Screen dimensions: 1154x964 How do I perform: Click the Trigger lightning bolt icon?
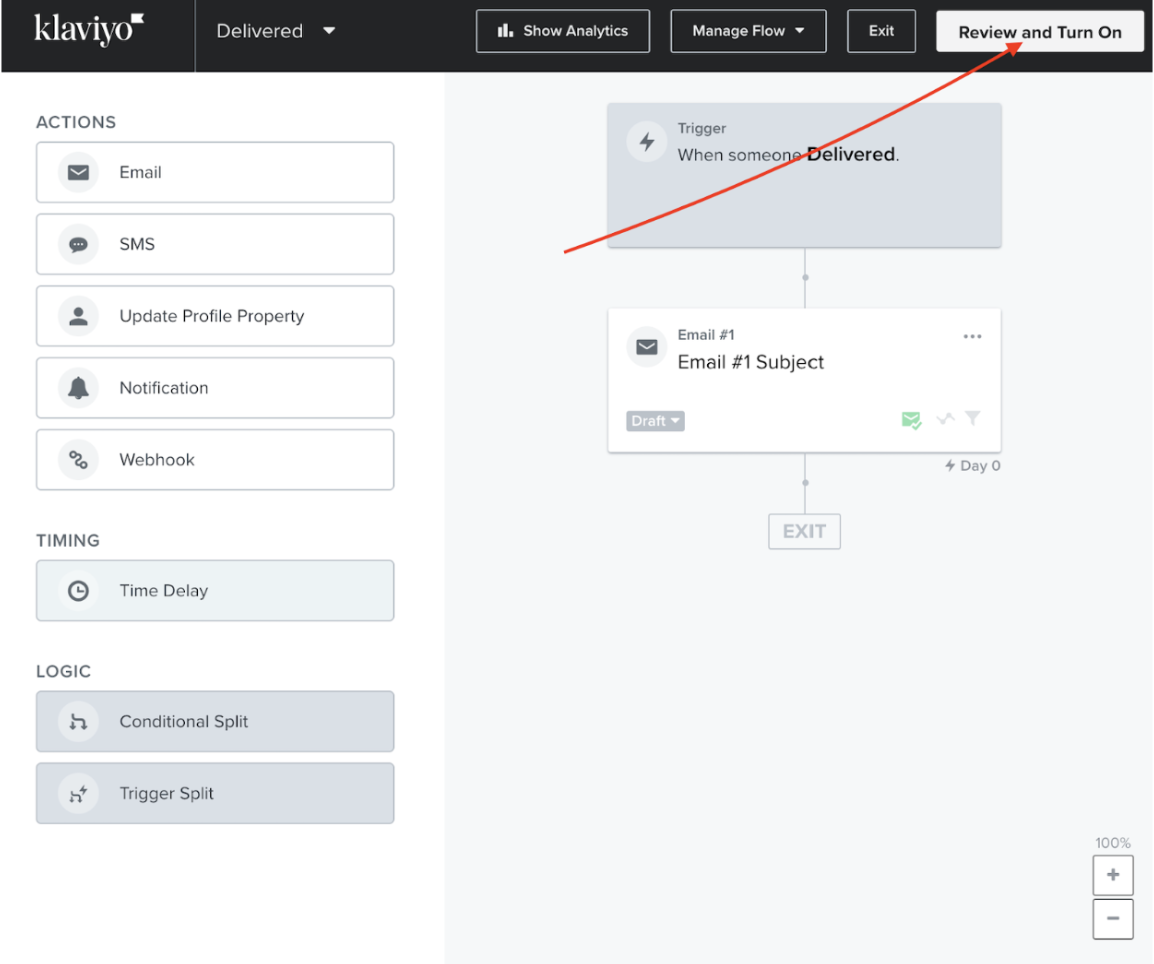coord(647,141)
